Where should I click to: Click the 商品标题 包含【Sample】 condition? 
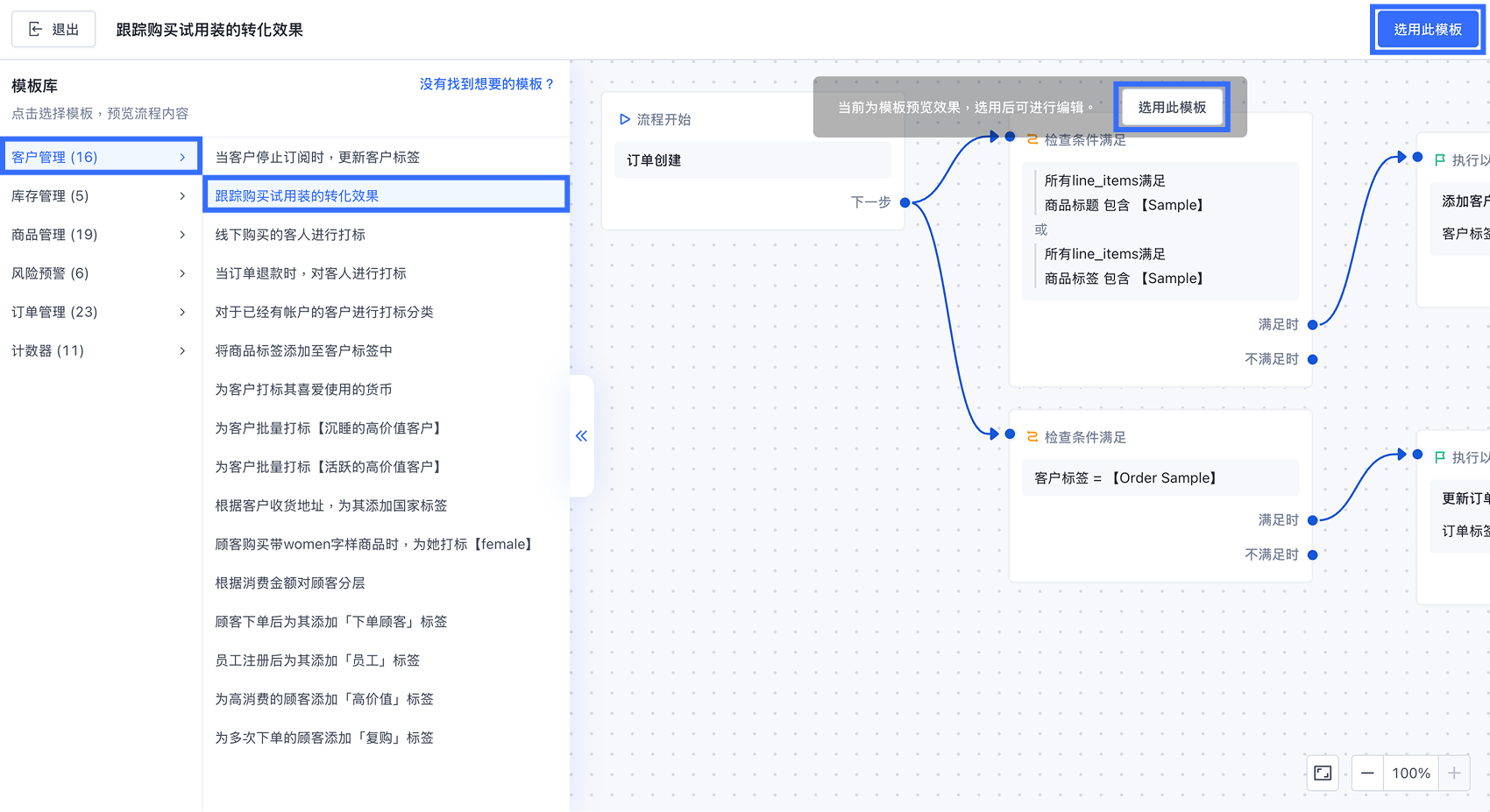point(1125,205)
